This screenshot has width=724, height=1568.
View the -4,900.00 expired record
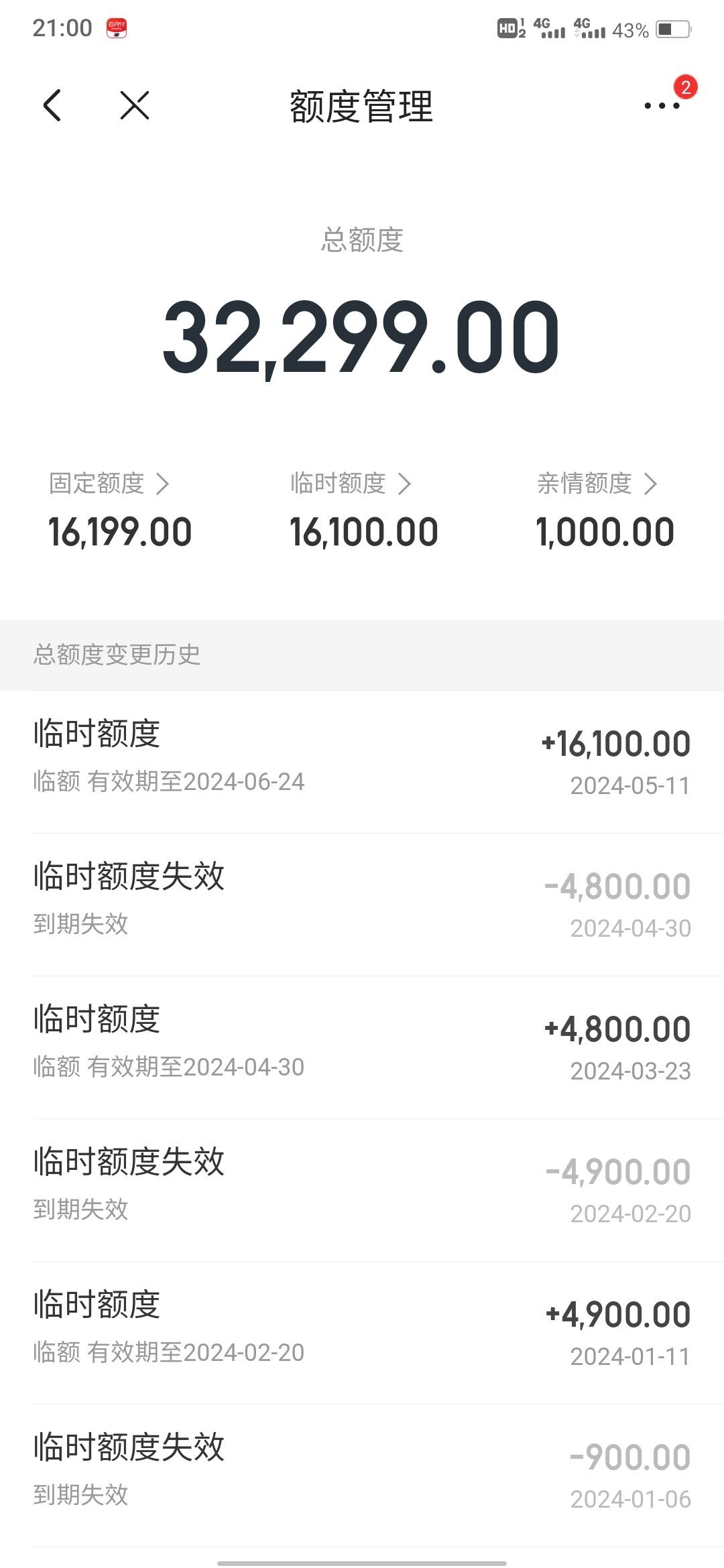[362, 1190]
